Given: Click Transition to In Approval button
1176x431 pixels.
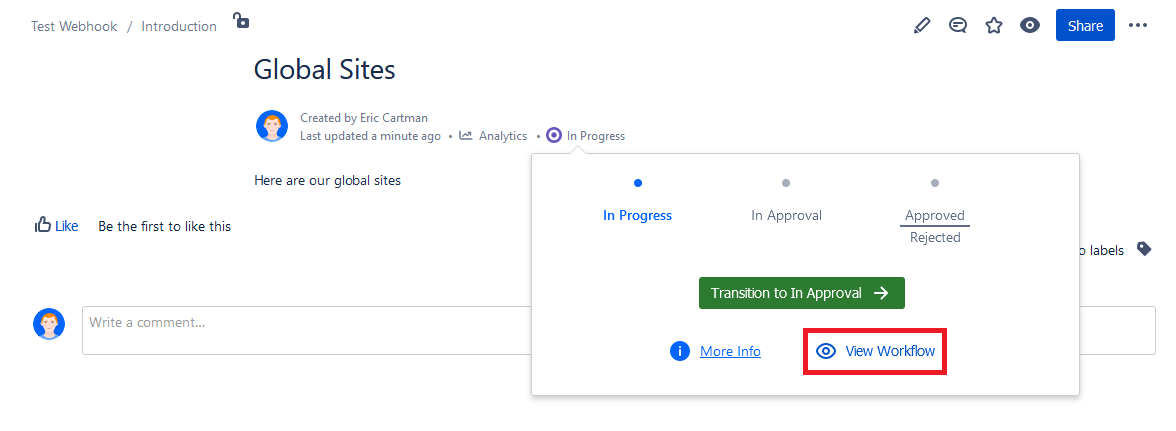Looking at the screenshot, I should pos(801,293).
